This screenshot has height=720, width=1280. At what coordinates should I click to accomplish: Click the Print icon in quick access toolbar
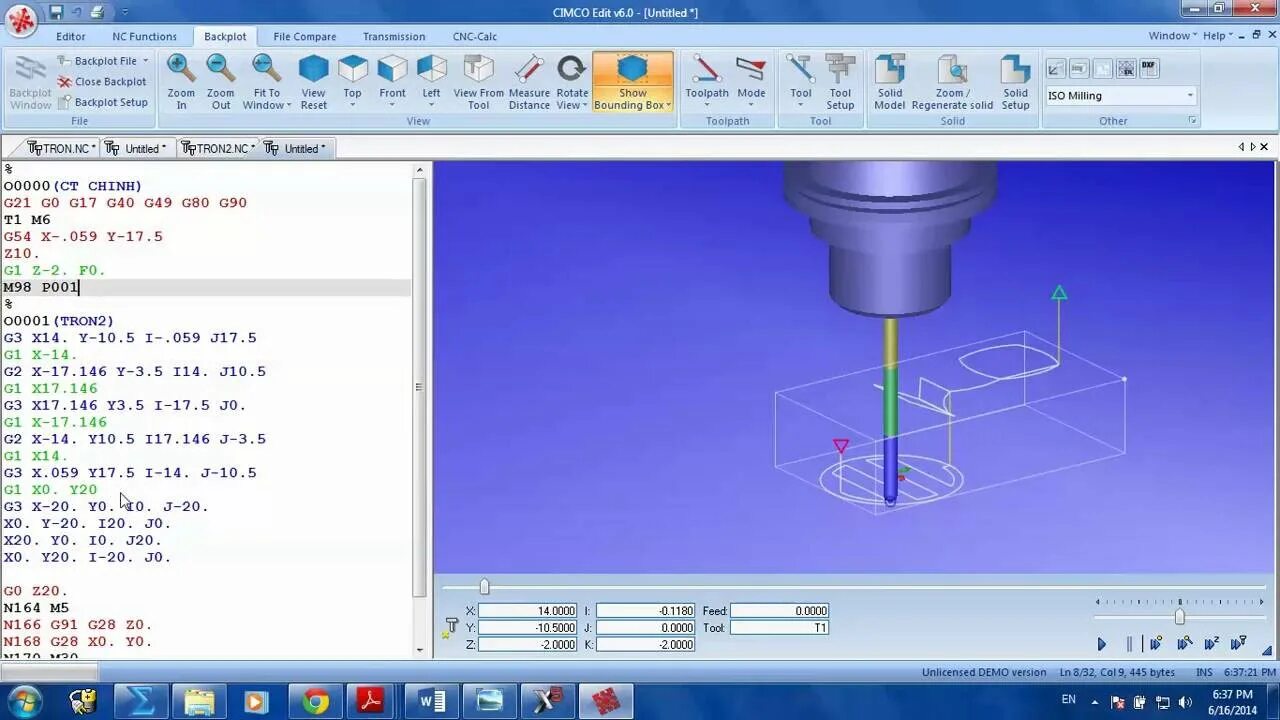(97, 12)
